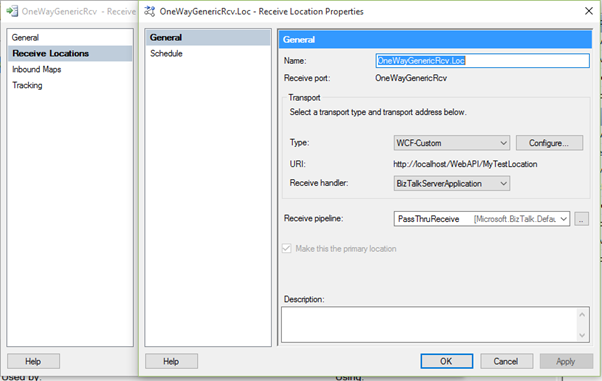This screenshot has width=602, height=381.
Task: Click the ellipsis button beside Receive pipeline
Action: 581,219
